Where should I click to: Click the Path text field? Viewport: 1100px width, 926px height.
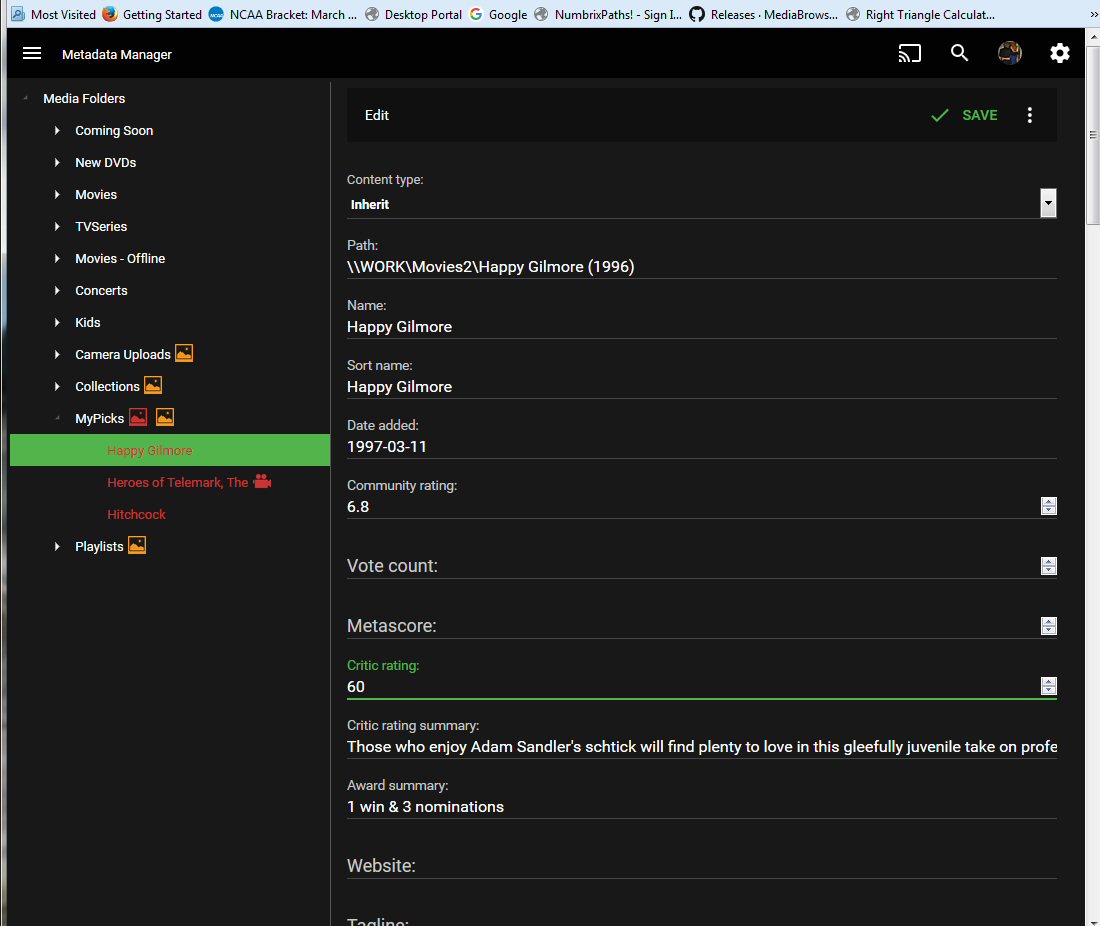[x=702, y=267]
